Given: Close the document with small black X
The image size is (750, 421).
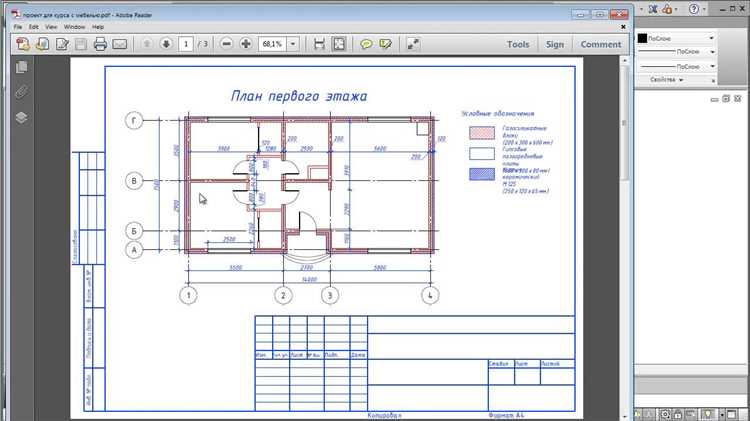Looking at the screenshot, I should [x=623, y=27].
